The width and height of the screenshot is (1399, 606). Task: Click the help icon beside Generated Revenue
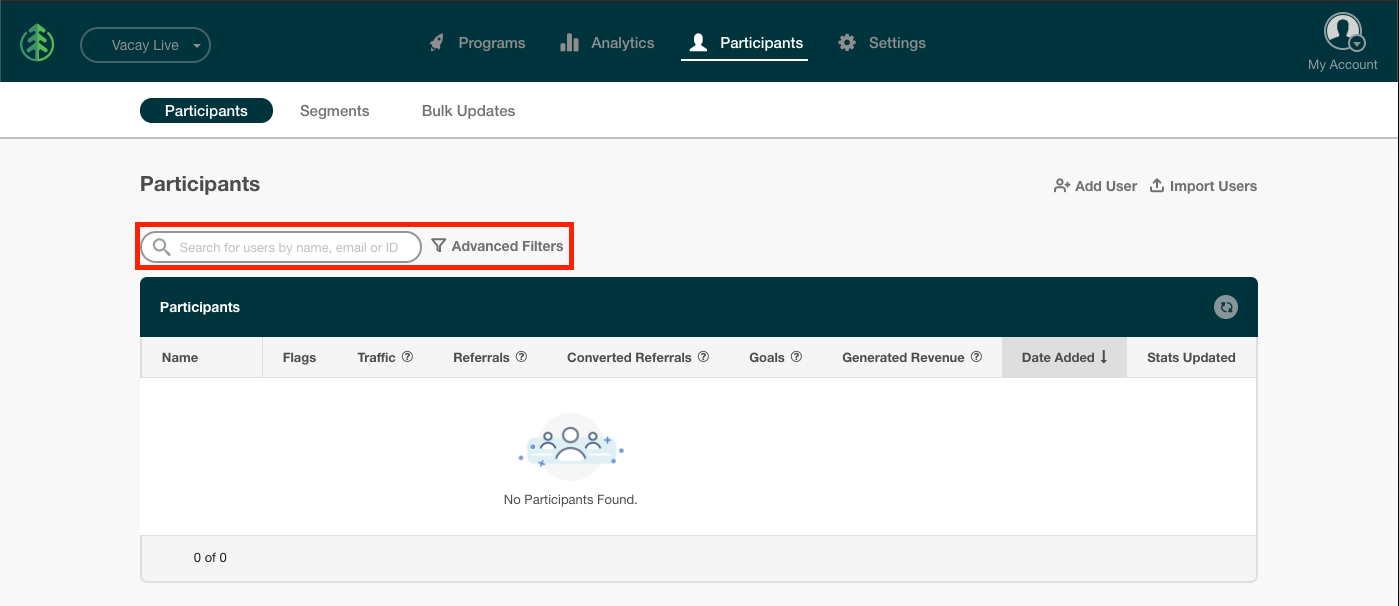click(976, 357)
